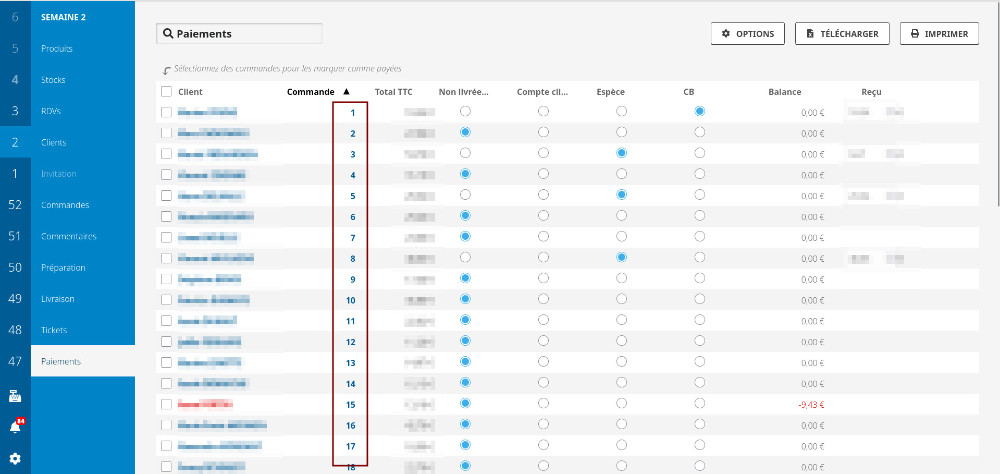Open order number 15 link

point(350,405)
